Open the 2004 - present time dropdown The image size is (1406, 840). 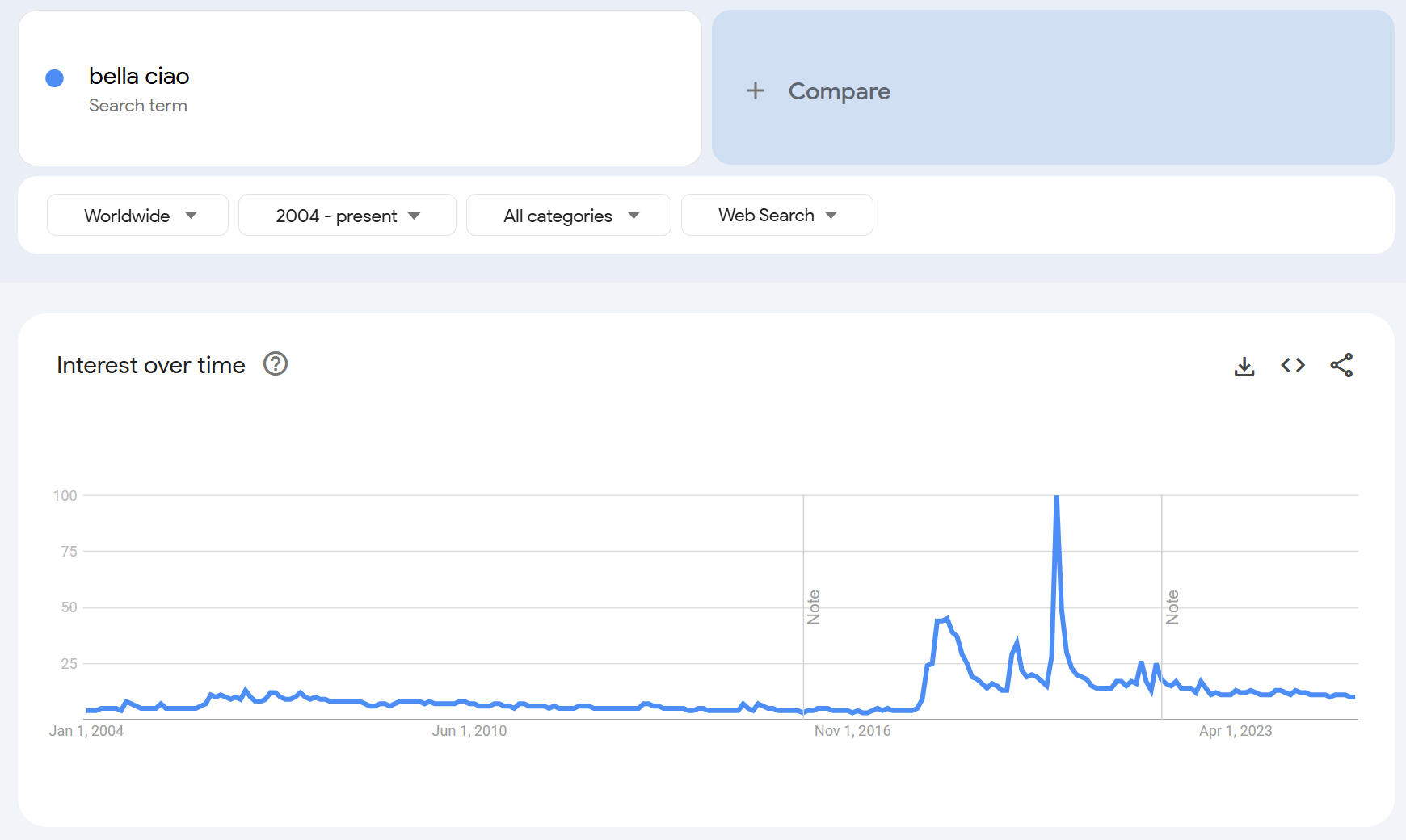(347, 216)
